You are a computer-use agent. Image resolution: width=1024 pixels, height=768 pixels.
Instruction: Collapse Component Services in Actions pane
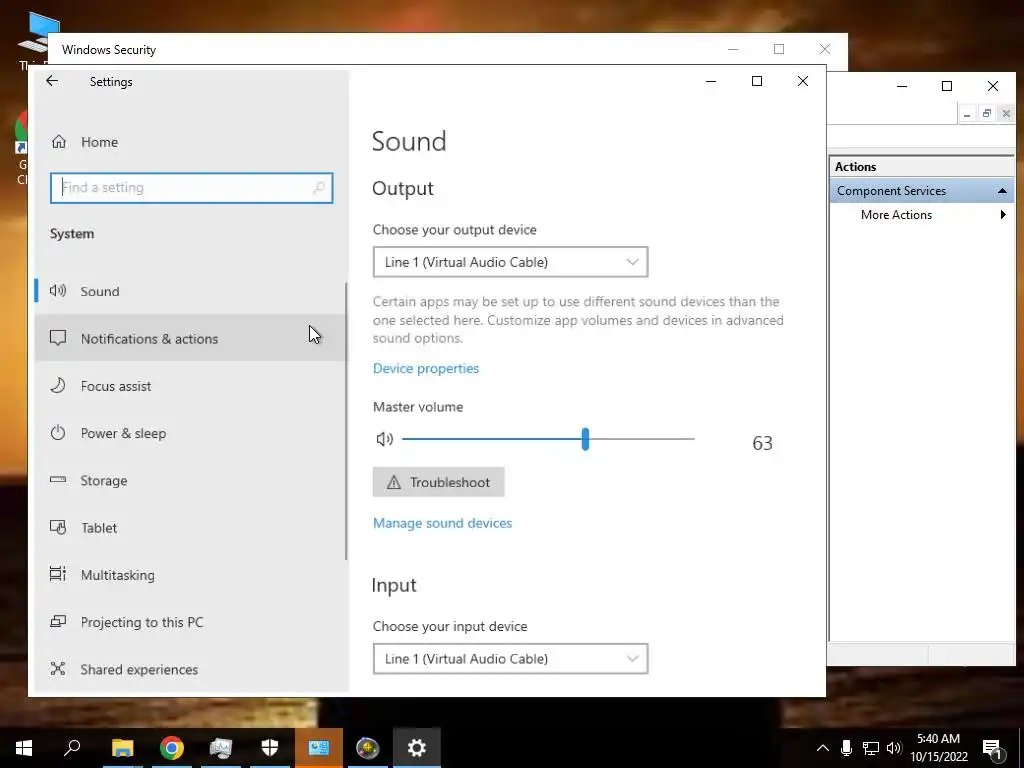[x=1001, y=191]
